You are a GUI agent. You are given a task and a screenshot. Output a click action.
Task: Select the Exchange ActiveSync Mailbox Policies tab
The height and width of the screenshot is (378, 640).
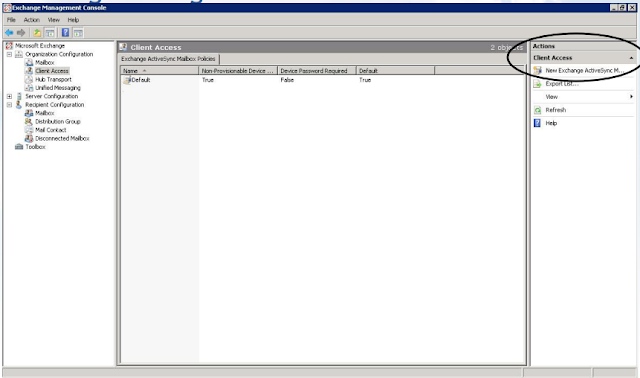point(168,59)
